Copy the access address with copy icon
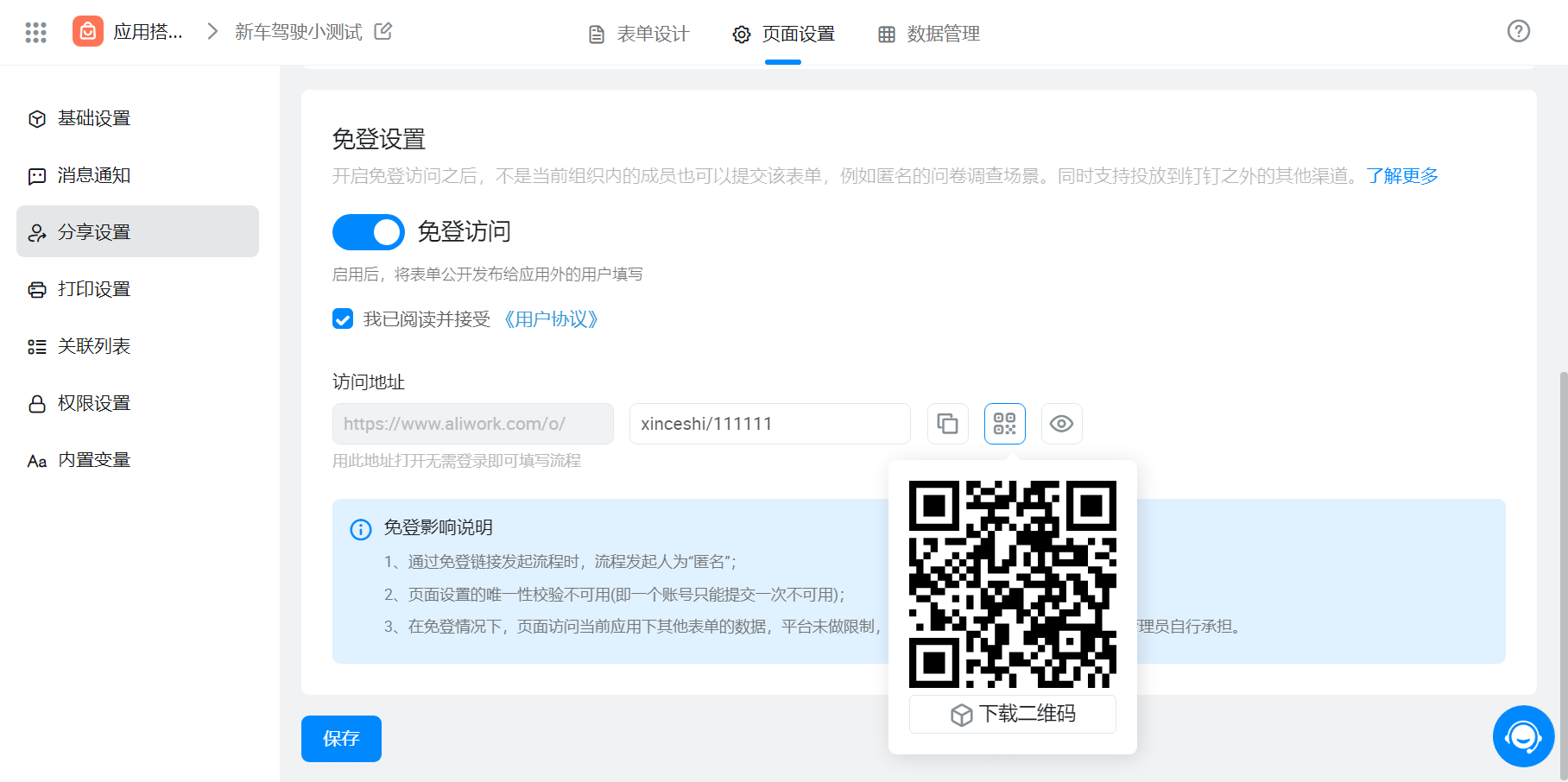The height and width of the screenshot is (782, 1568). pyautogui.click(x=948, y=424)
